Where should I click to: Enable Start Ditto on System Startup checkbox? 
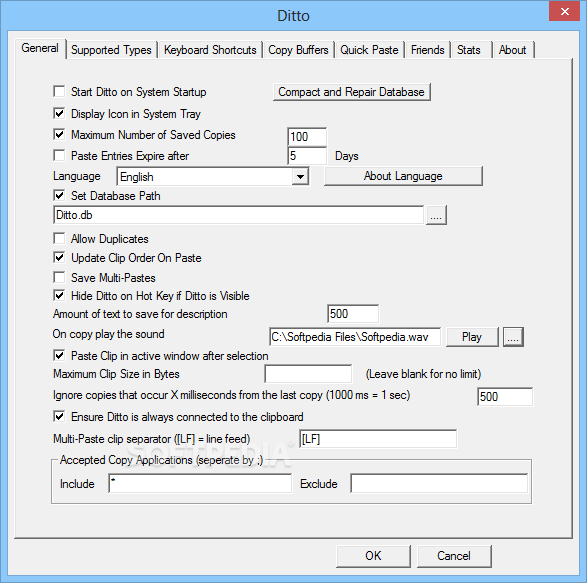[x=59, y=91]
